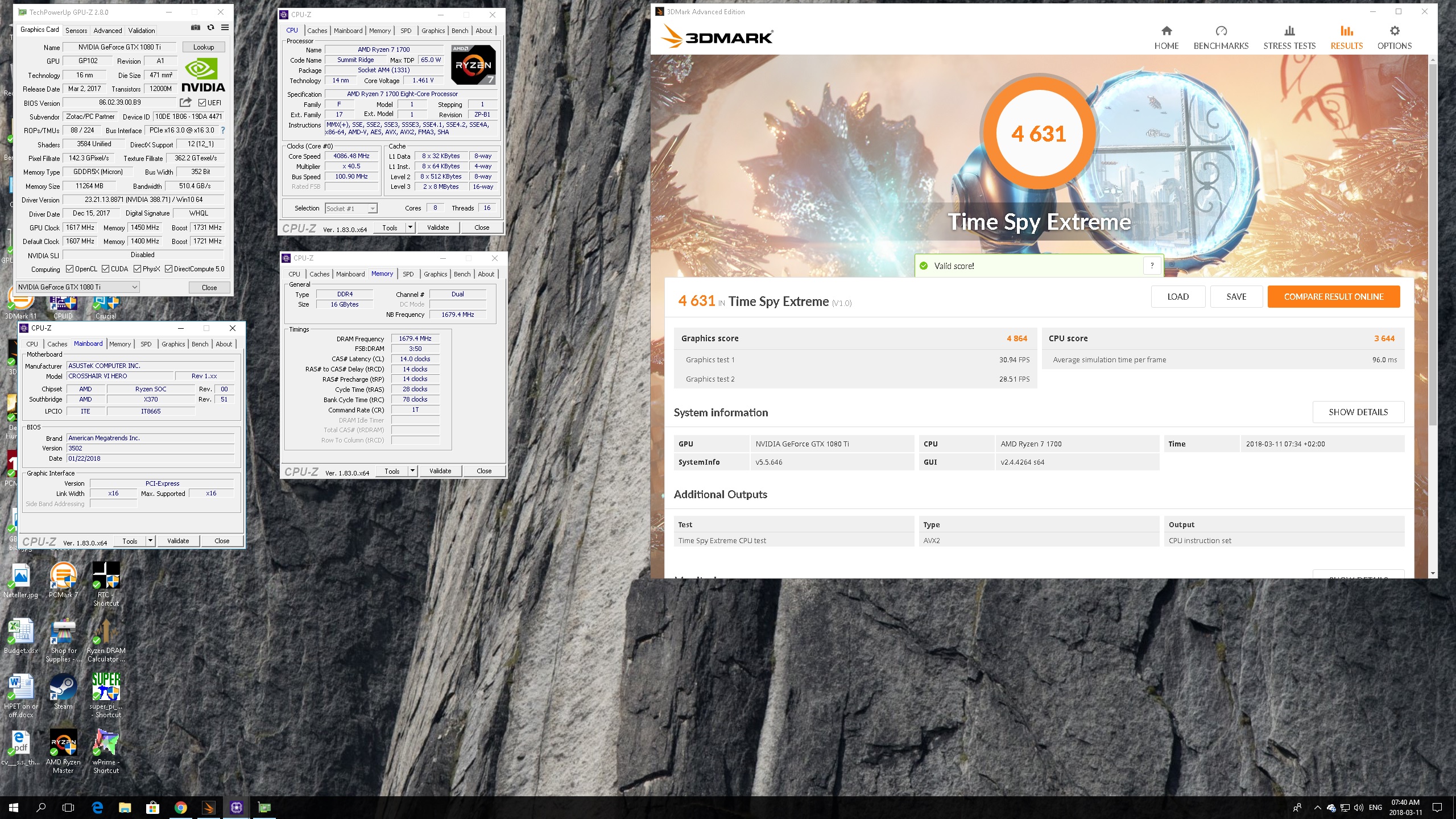Viewport: 1456px width, 819px height.
Task: Close the GPU-Z window with Close button
Action: 209,287
